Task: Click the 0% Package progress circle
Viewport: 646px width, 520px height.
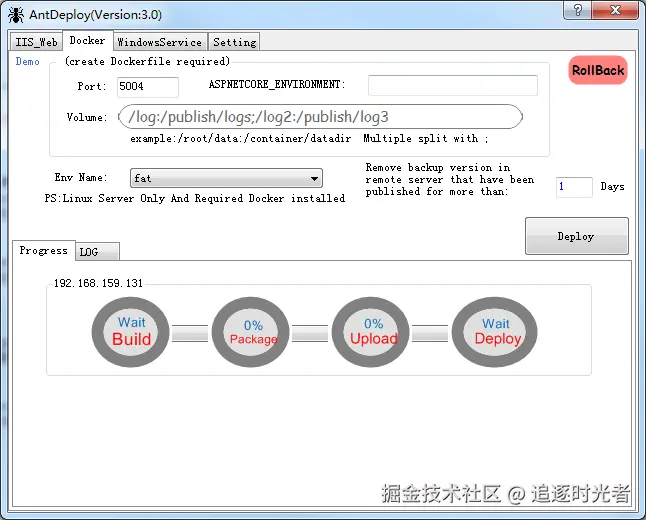Action: coord(250,332)
